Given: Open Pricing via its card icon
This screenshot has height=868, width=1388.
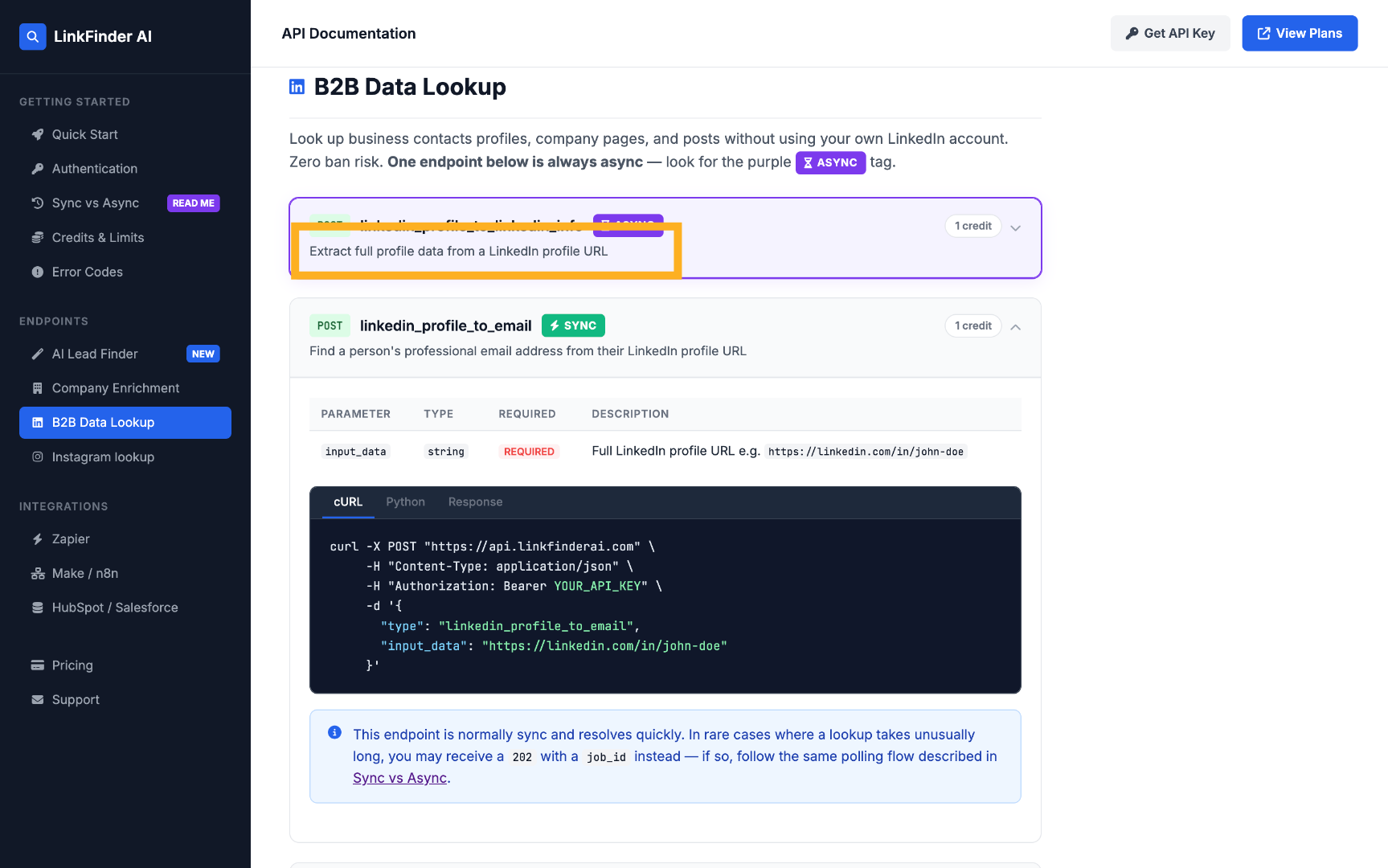Looking at the screenshot, I should pos(38,665).
